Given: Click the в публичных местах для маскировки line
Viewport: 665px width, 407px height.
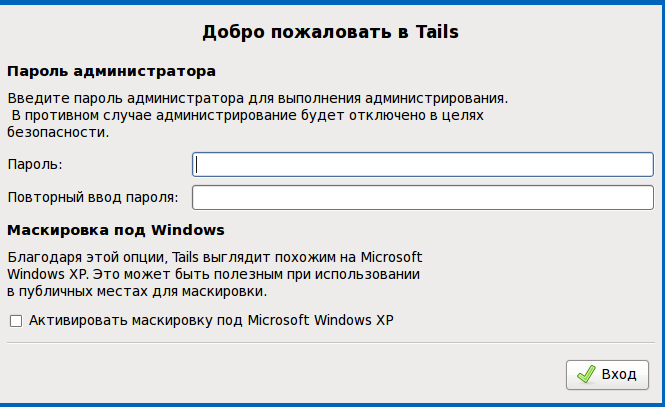Looking at the screenshot, I should coord(137,292).
